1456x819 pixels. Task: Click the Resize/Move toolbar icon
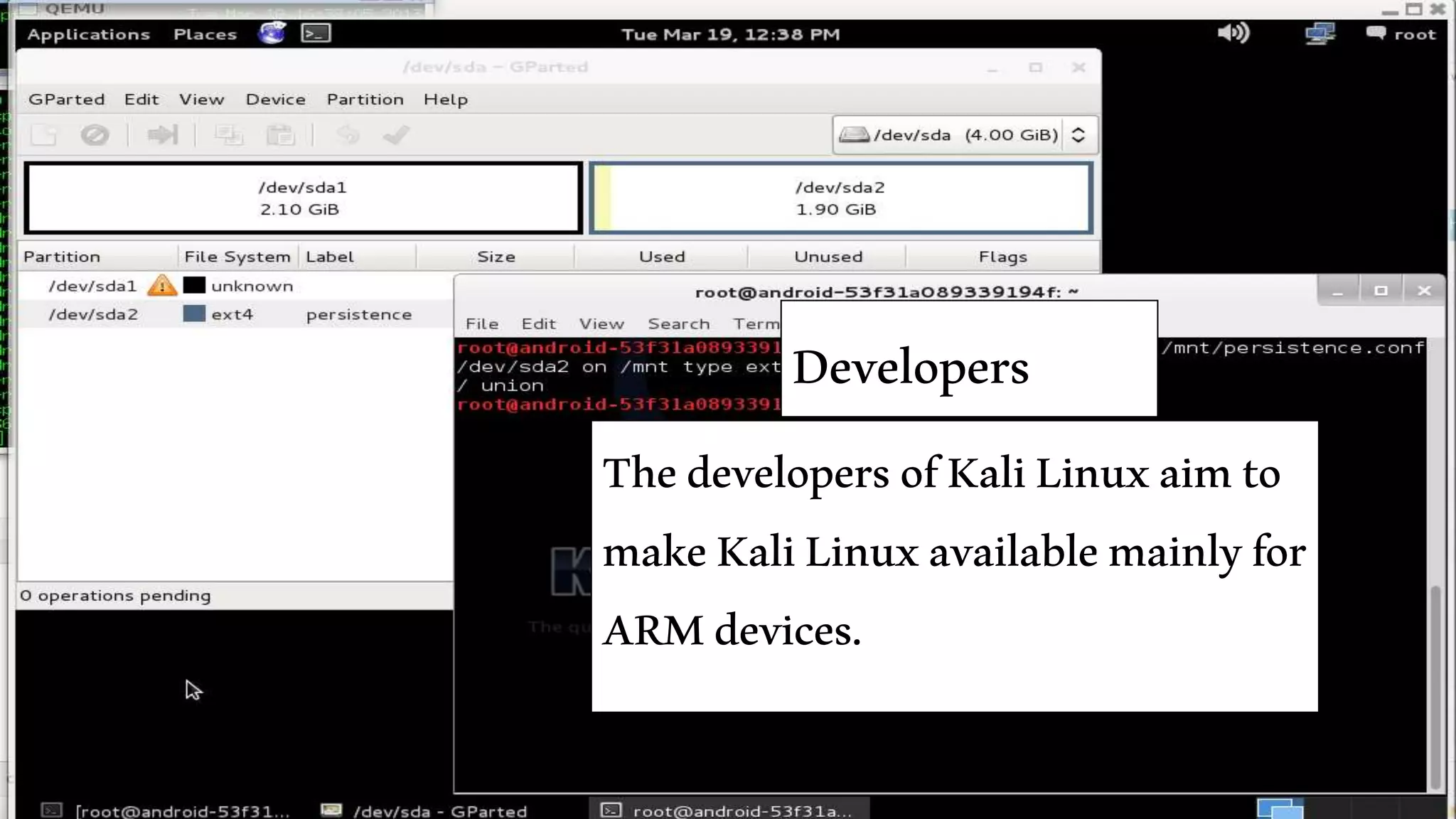162,135
